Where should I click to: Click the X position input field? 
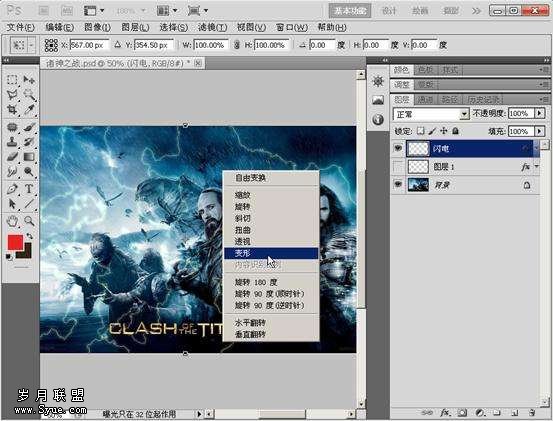89,45
